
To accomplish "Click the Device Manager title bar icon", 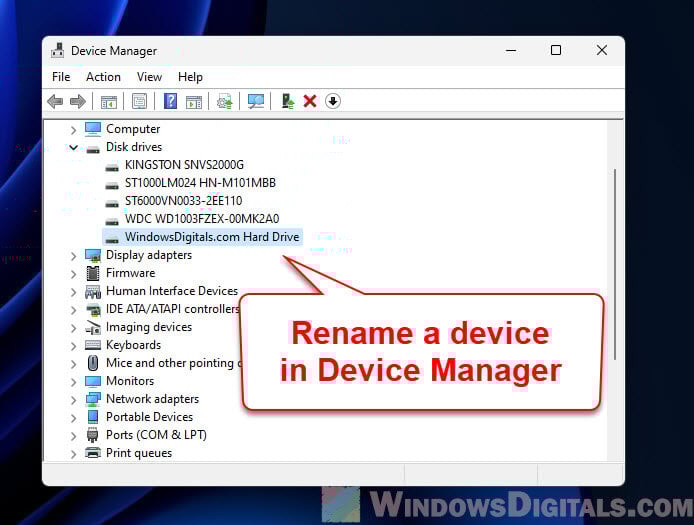I will coord(58,50).
